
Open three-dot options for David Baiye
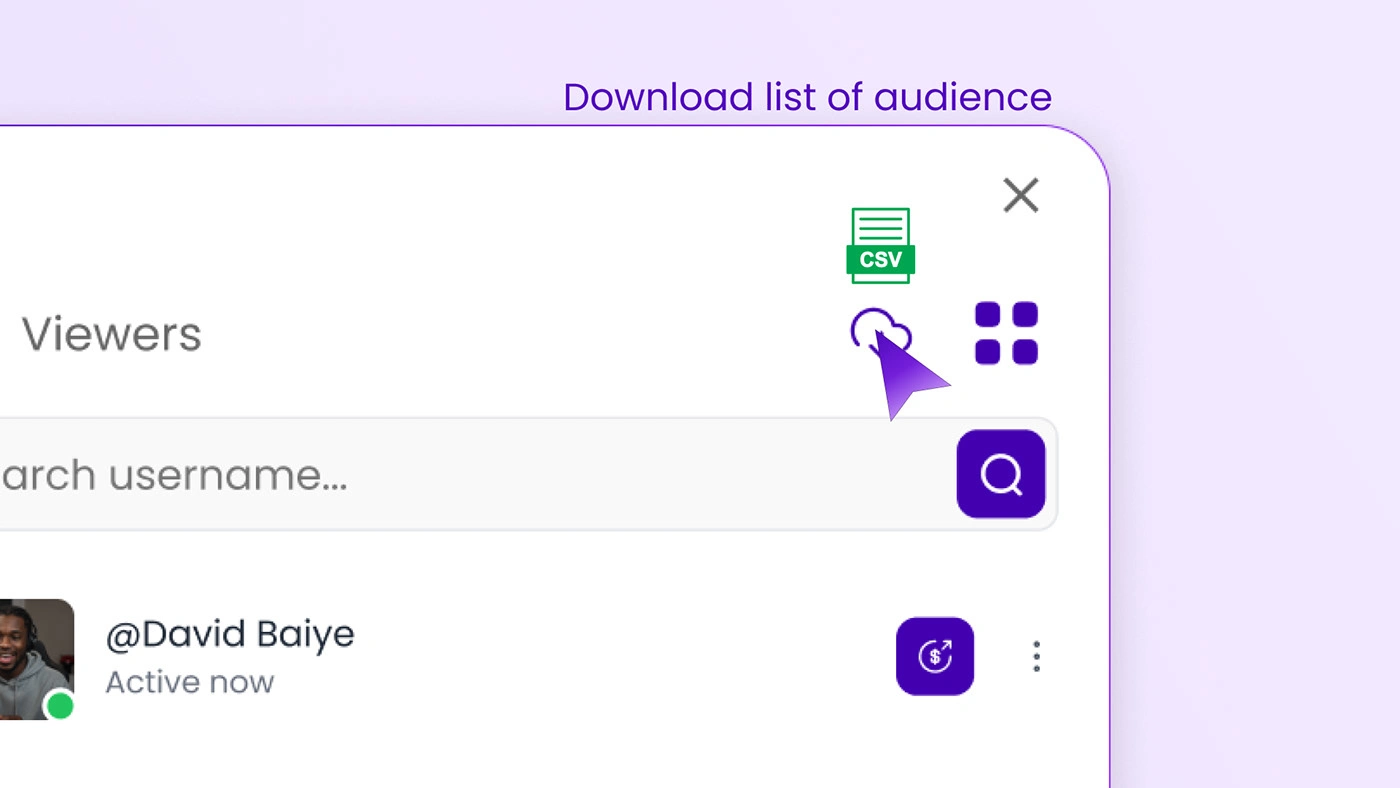click(1036, 656)
